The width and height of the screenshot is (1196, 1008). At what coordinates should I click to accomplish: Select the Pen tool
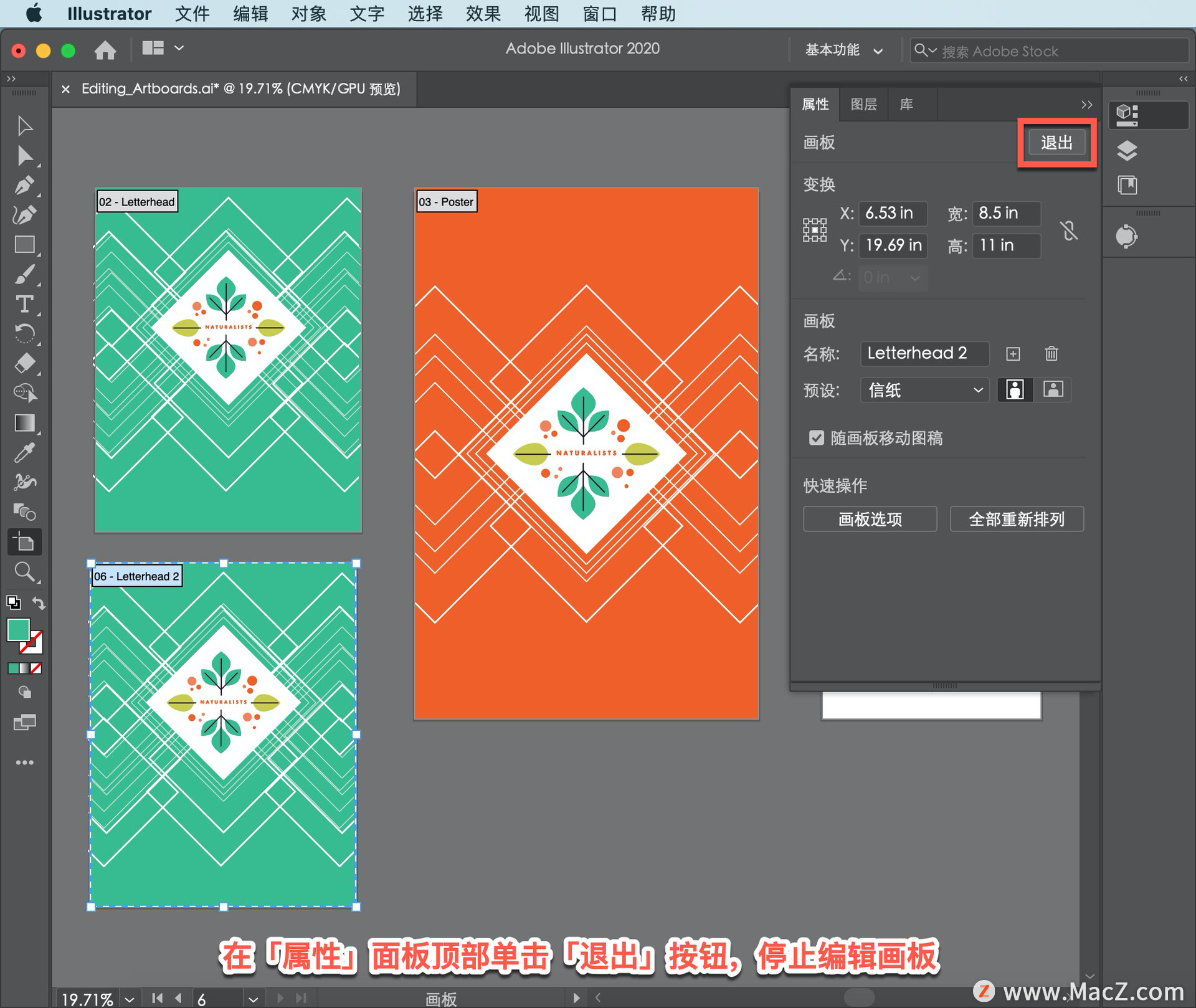(24, 186)
